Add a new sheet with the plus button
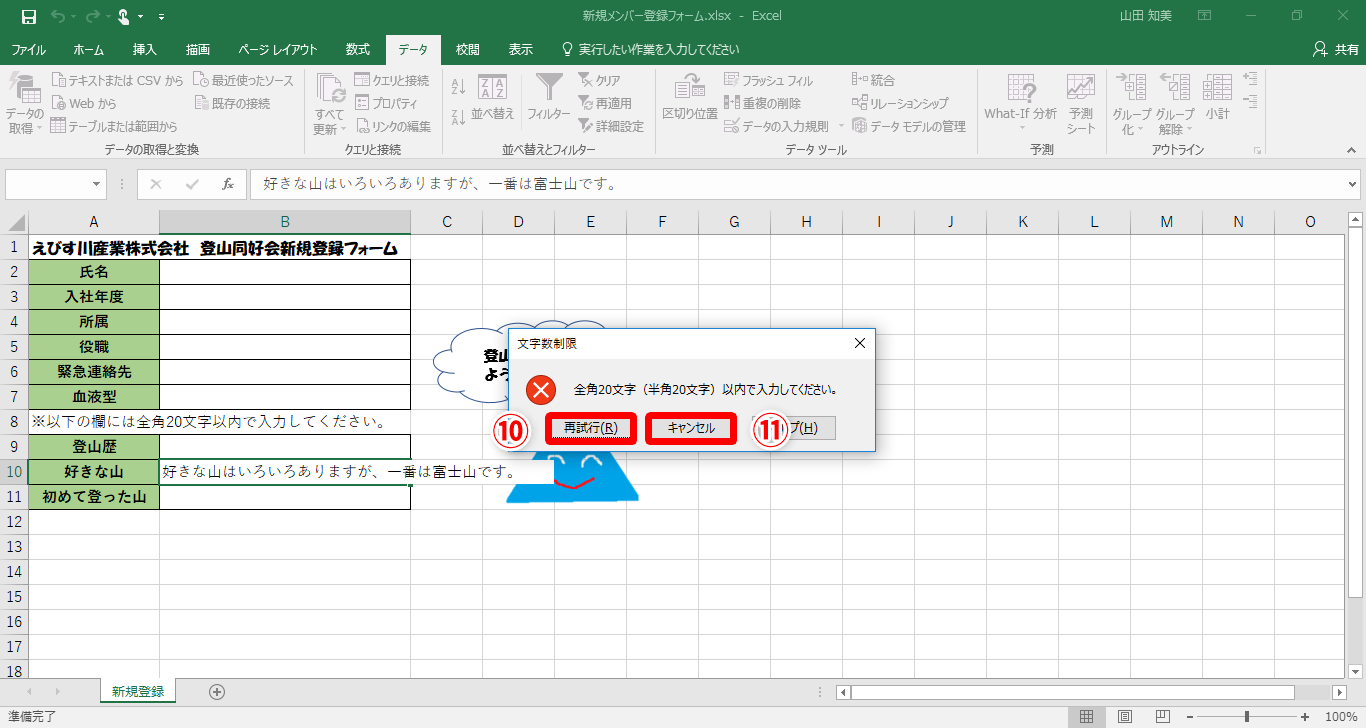 pyautogui.click(x=217, y=691)
